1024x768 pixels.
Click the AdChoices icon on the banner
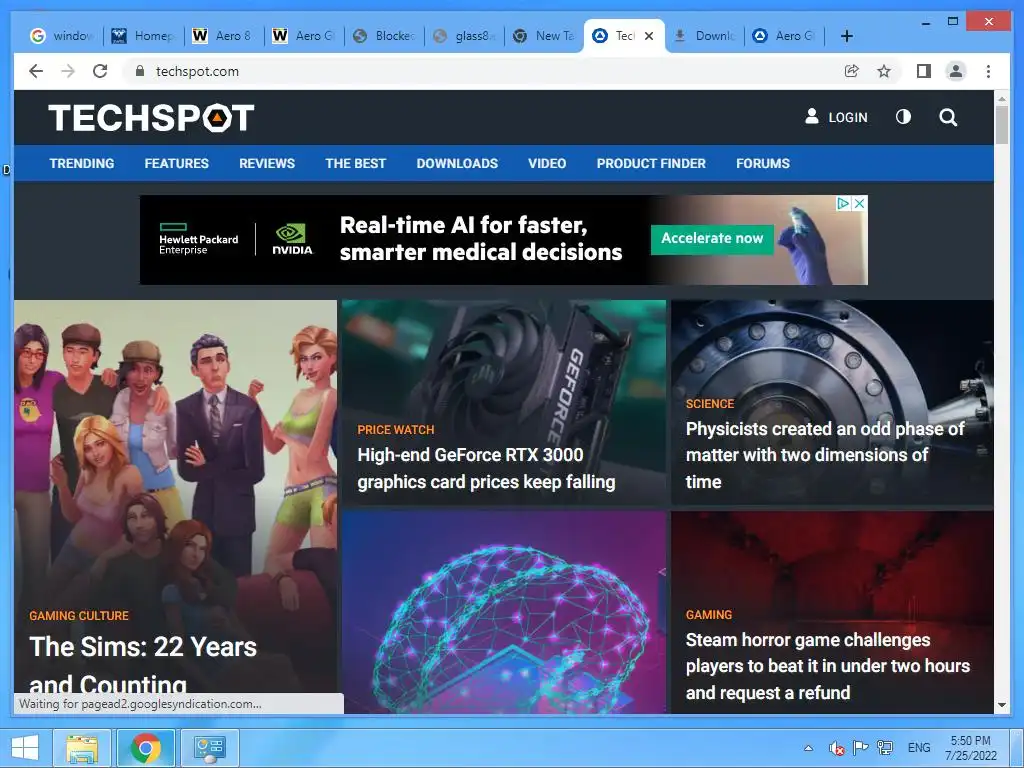(x=843, y=204)
